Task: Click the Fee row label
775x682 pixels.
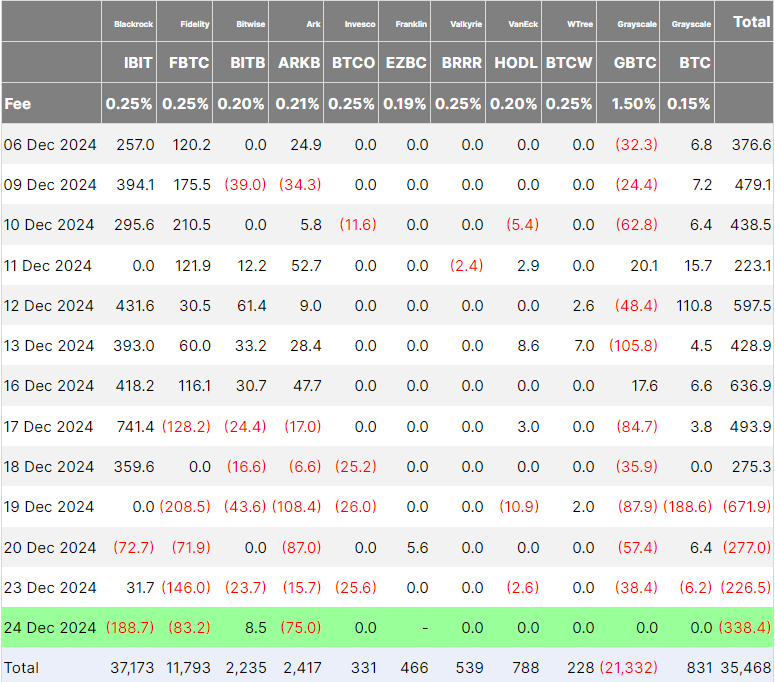Action: (x=18, y=104)
